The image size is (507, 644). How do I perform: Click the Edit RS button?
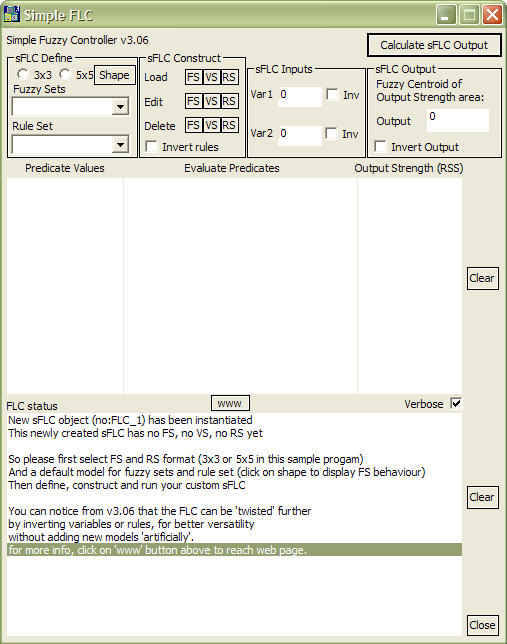pos(229,101)
